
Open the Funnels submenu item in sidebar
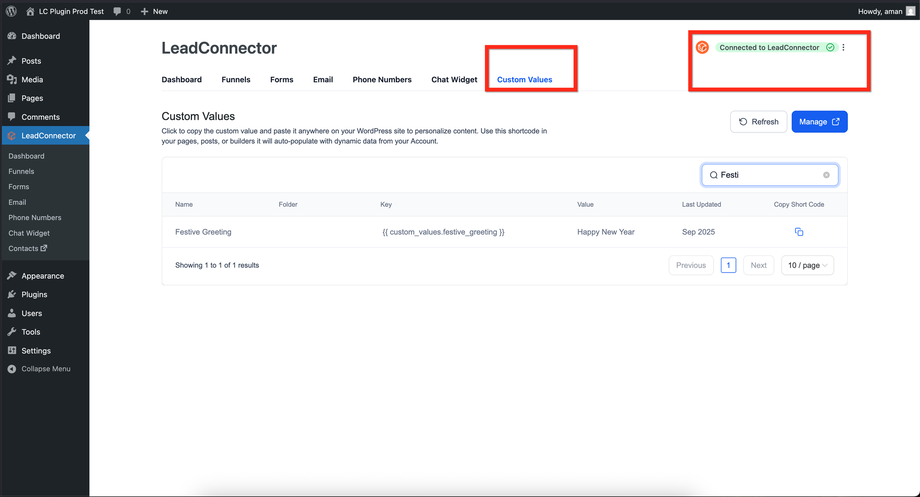pyautogui.click(x=21, y=171)
